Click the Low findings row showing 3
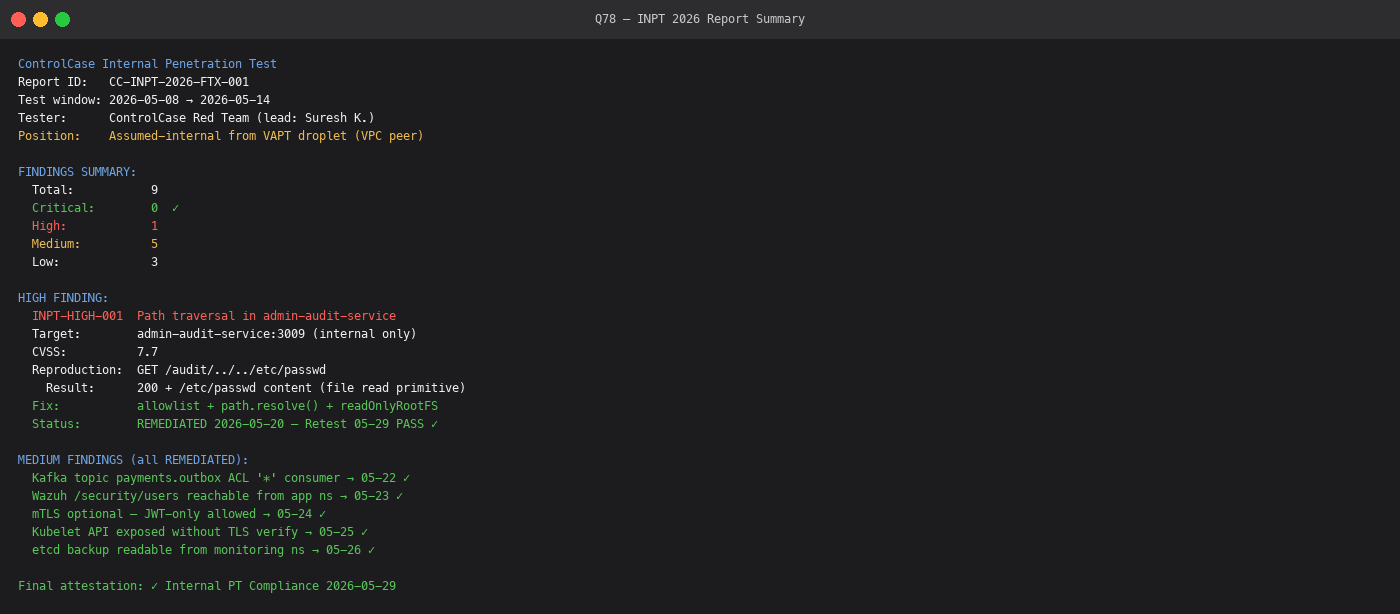 (95, 262)
